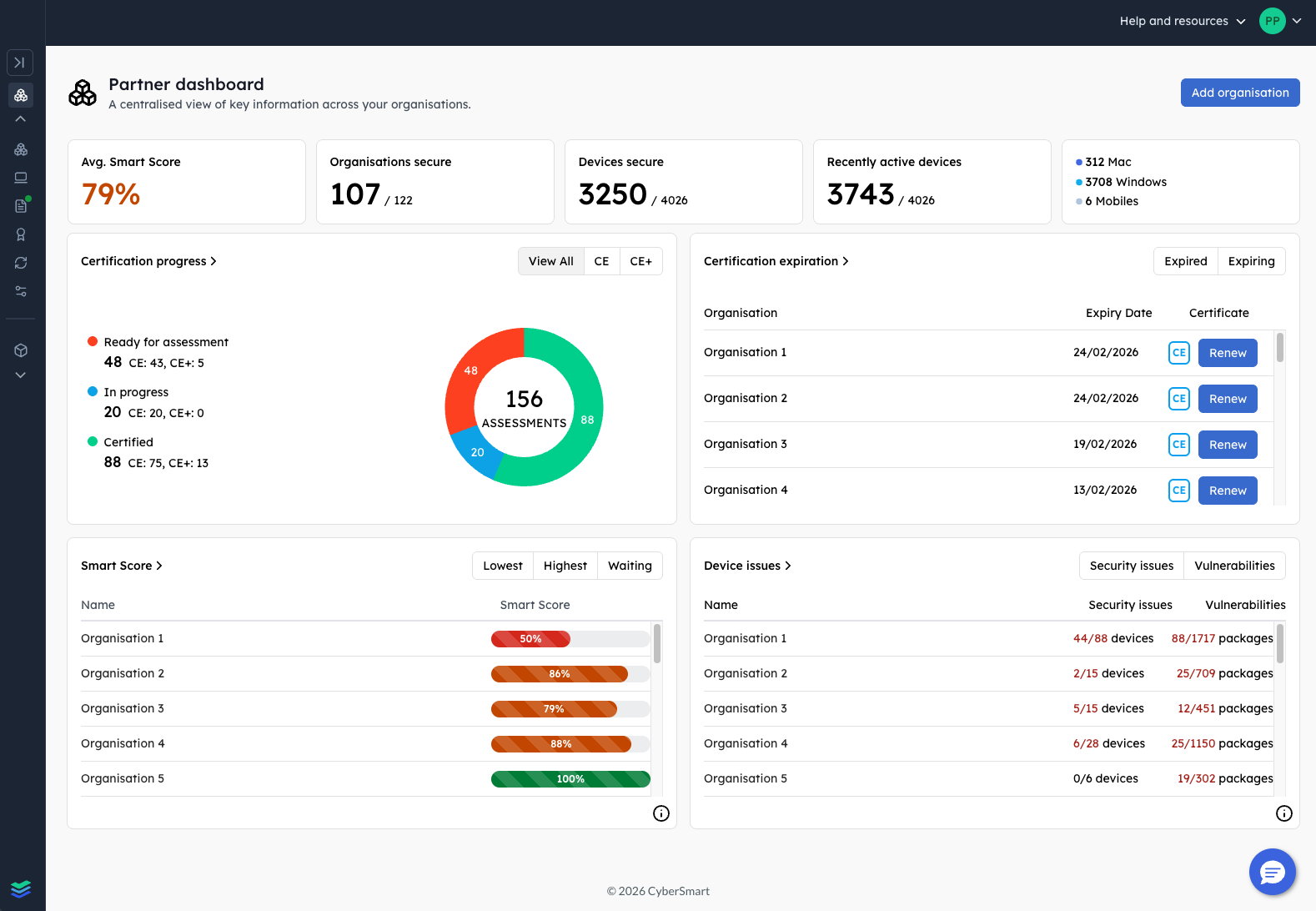
Task: Open the laptop devices sidebar icon
Action: coord(21,178)
